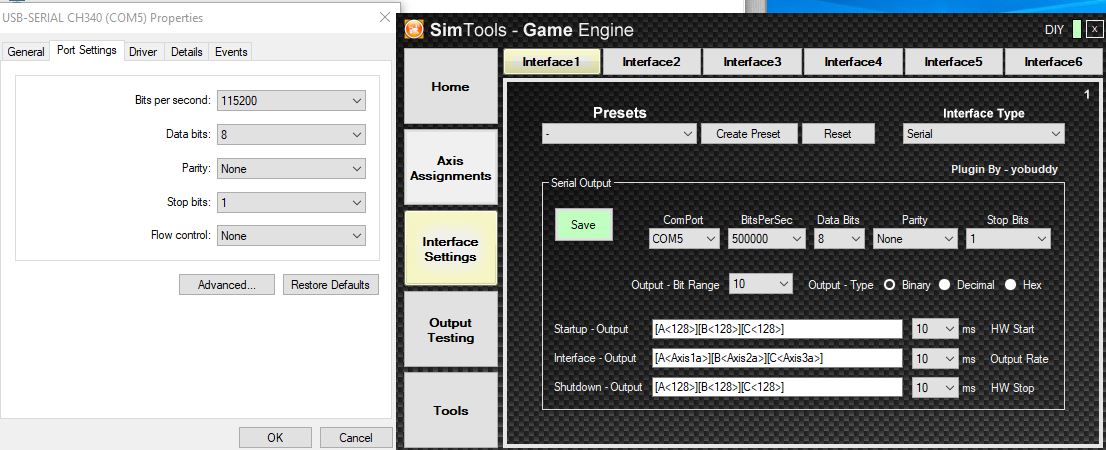The height and width of the screenshot is (450, 1106).
Task: Click the Interface - Output text field
Action: (777, 358)
